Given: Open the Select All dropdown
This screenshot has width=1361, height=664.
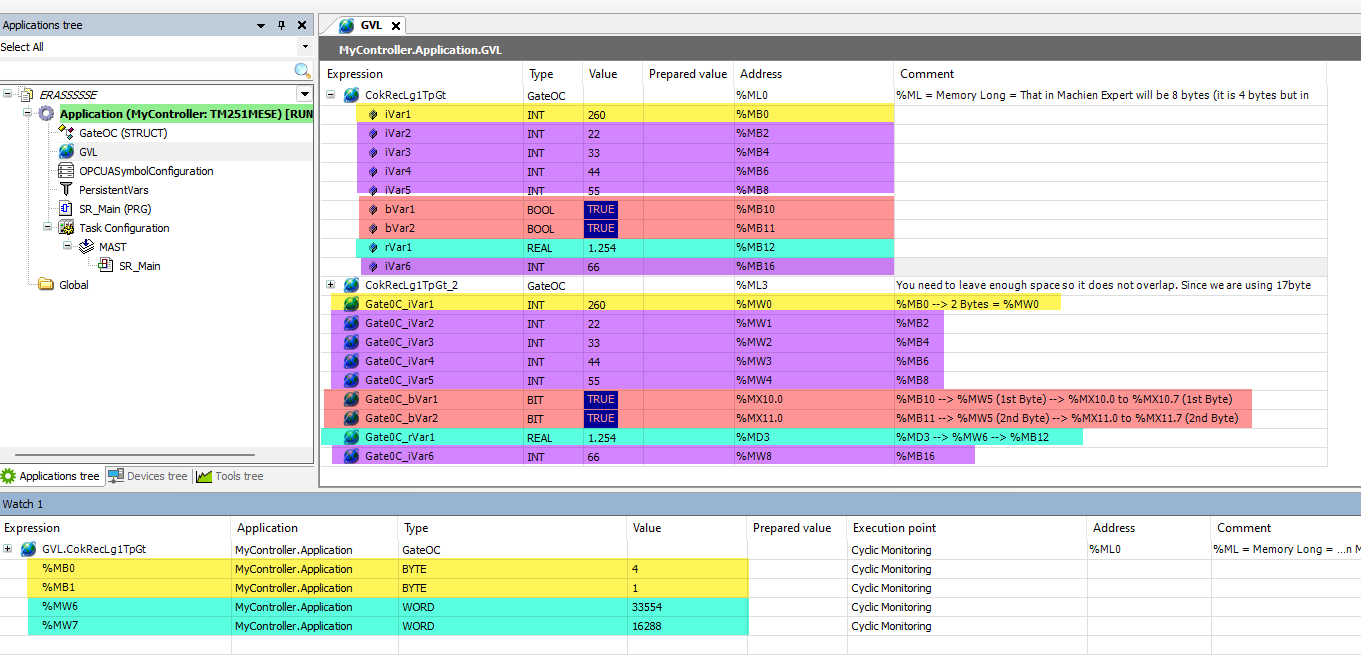Looking at the screenshot, I should click(305, 47).
